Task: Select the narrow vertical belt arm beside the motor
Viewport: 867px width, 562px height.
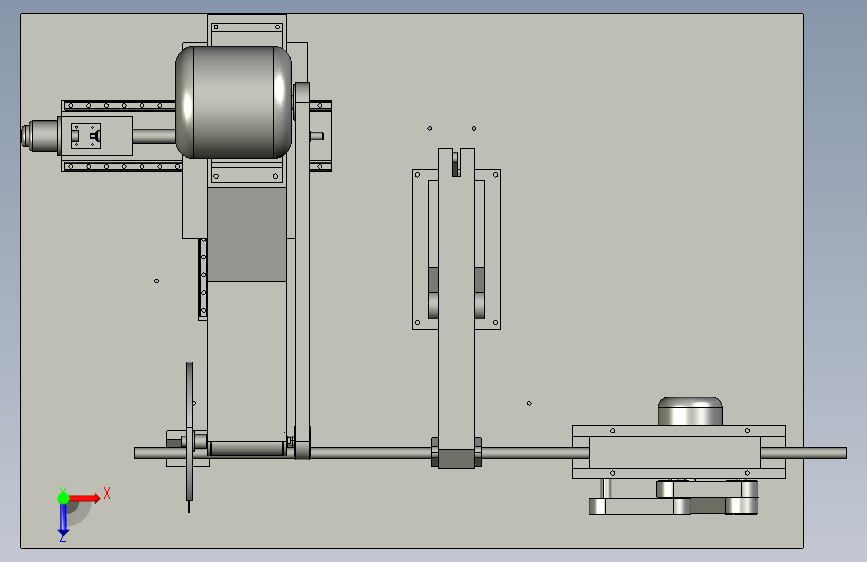Action: point(302,271)
